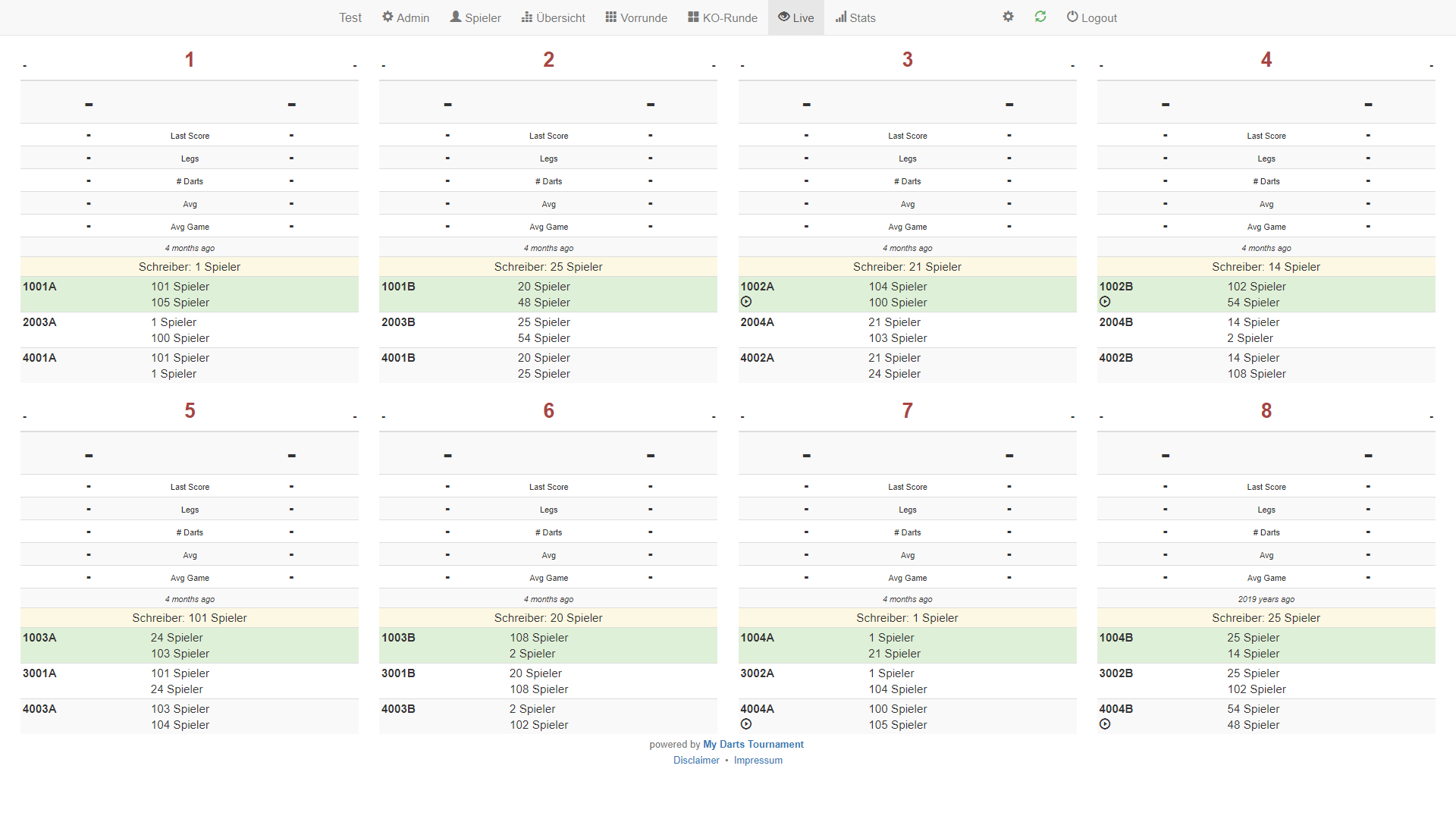The height and width of the screenshot is (819, 1456).
Task: Select the Live view tab
Action: [795, 17]
